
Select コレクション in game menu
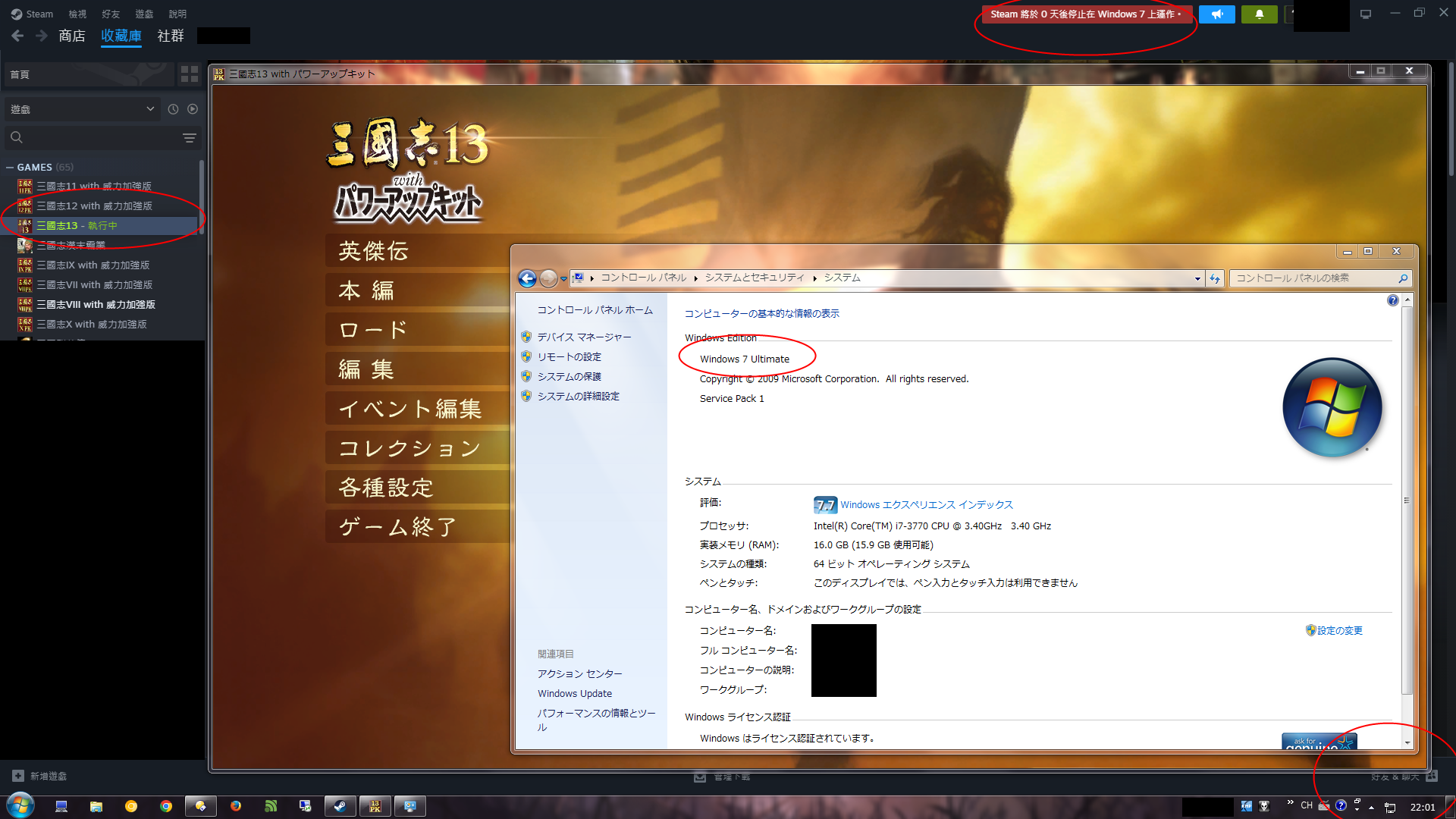(418, 447)
